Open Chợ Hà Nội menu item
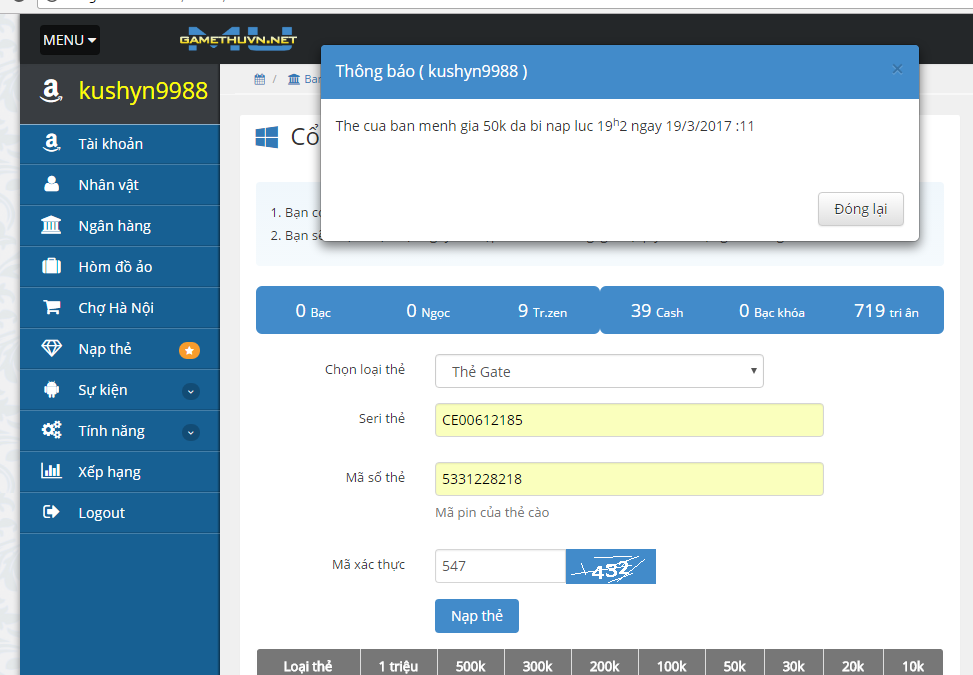This screenshot has height=675, width=973. [120, 308]
